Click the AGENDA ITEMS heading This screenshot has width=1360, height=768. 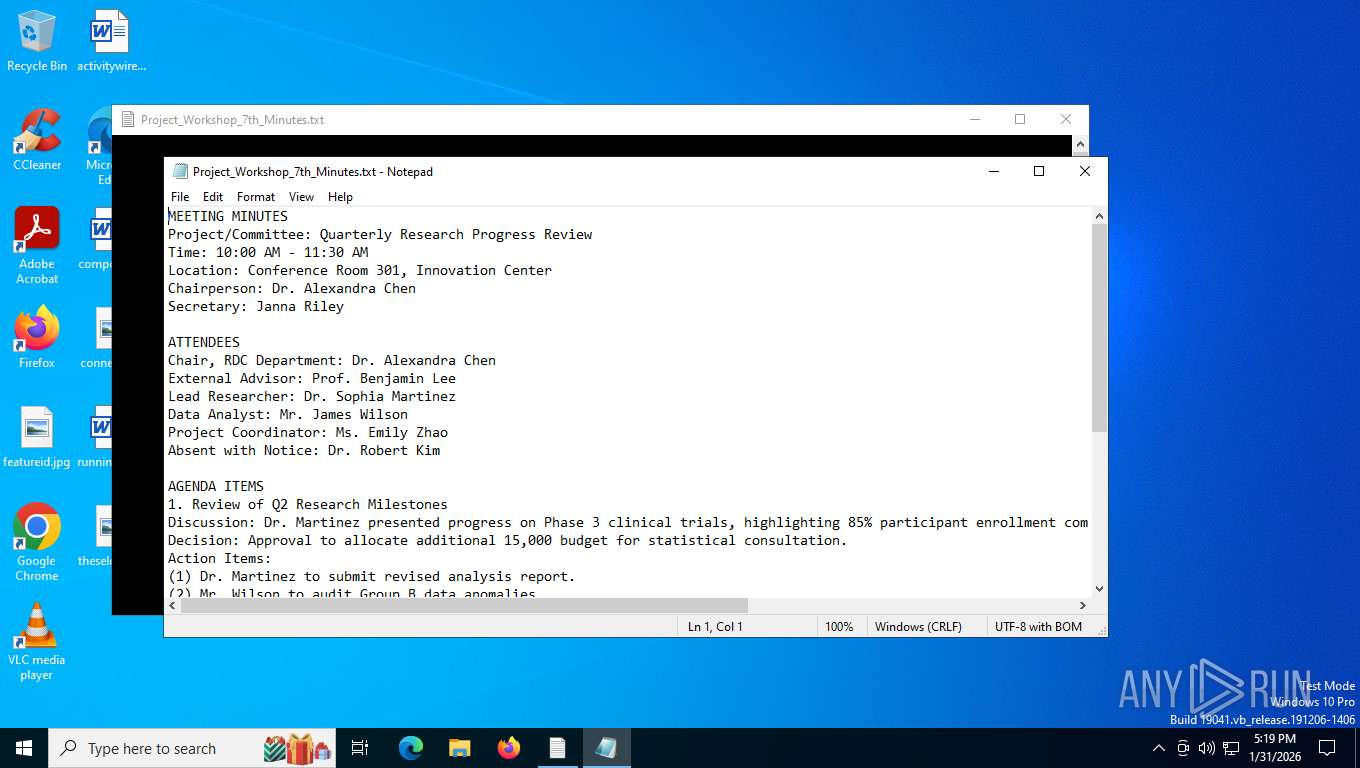tap(216, 486)
